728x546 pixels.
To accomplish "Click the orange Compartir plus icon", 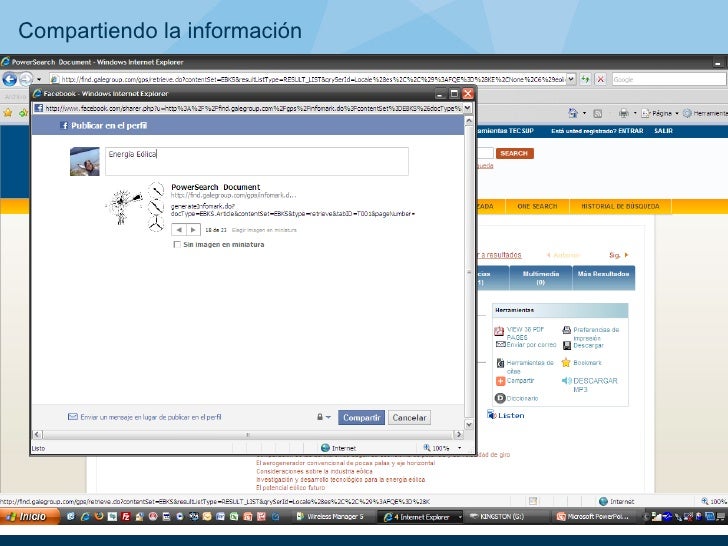I will tap(500, 381).
